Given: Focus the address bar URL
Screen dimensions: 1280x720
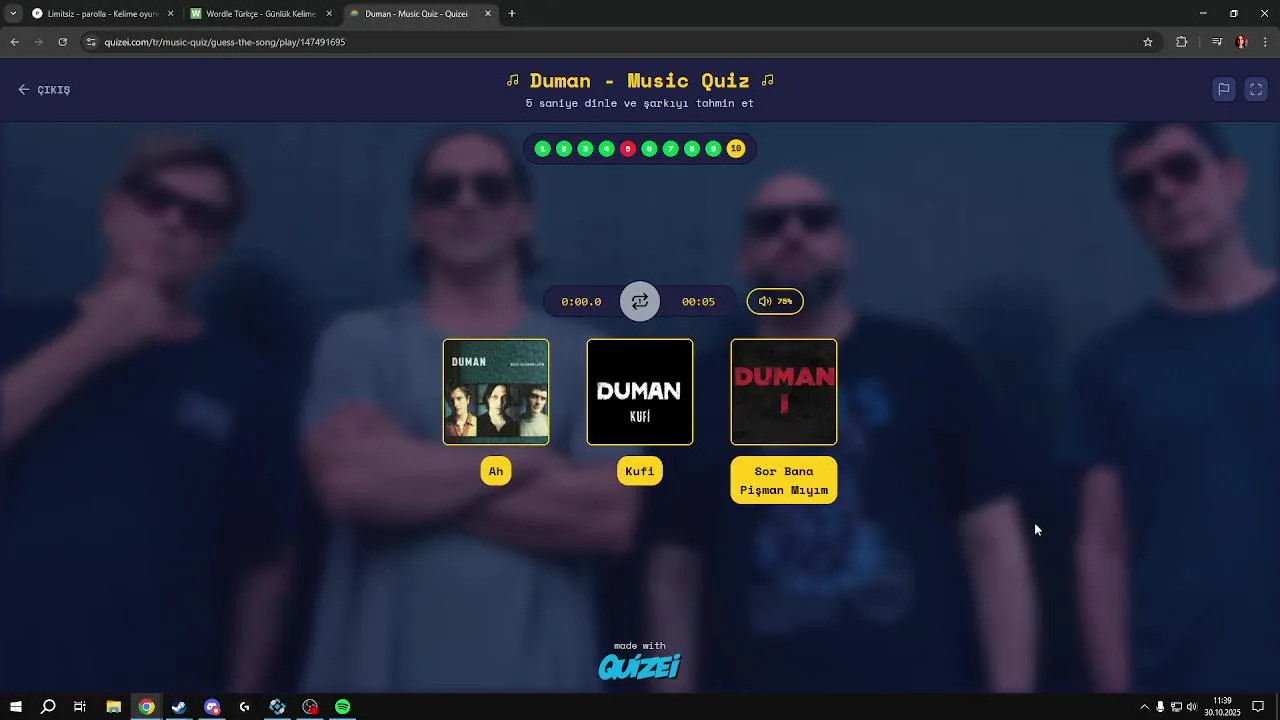Looking at the screenshot, I should 225,42.
